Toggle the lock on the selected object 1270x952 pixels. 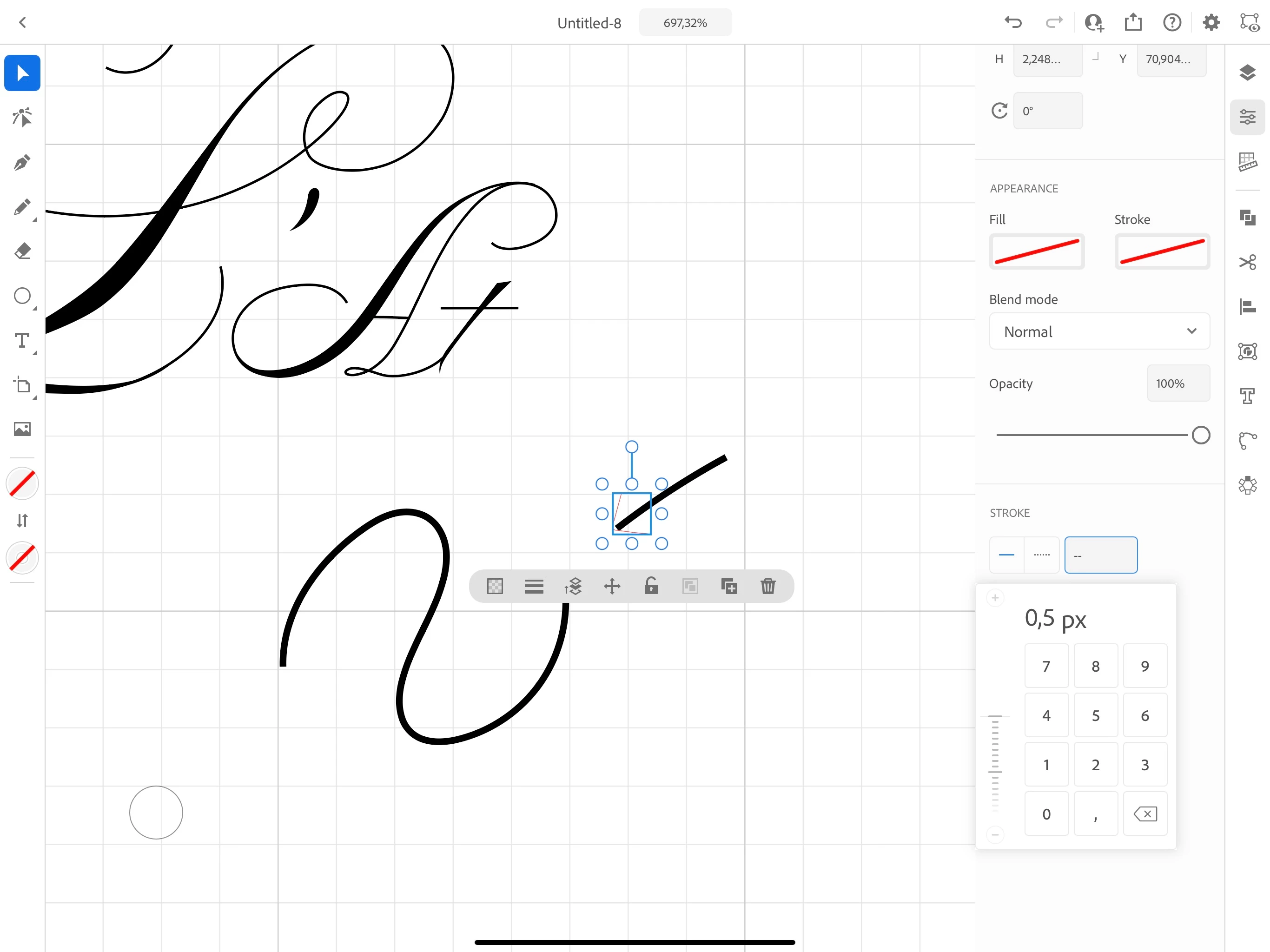(650, 586)
